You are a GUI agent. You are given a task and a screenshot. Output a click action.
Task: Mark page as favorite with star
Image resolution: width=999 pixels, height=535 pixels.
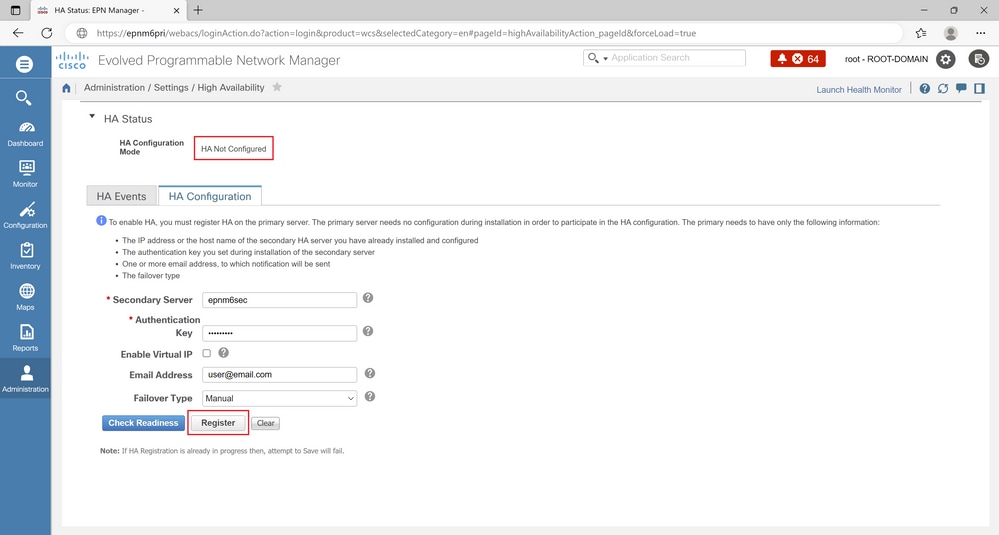click(x=277, y=87)
